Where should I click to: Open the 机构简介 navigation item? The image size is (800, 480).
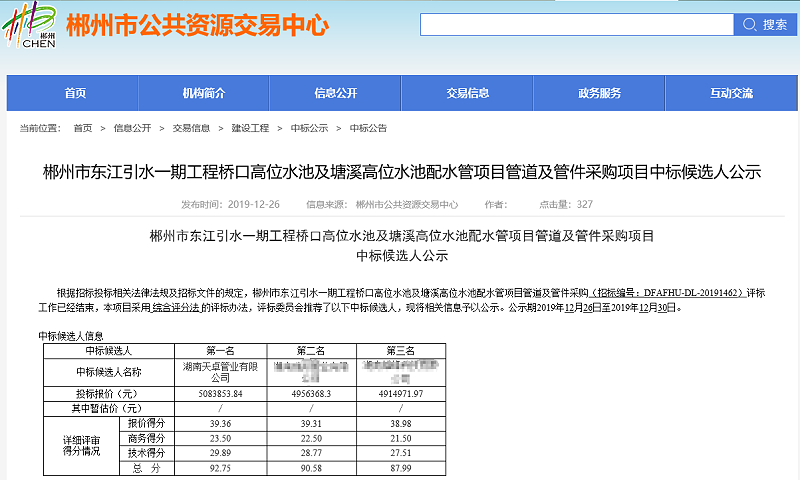(203, 93)
